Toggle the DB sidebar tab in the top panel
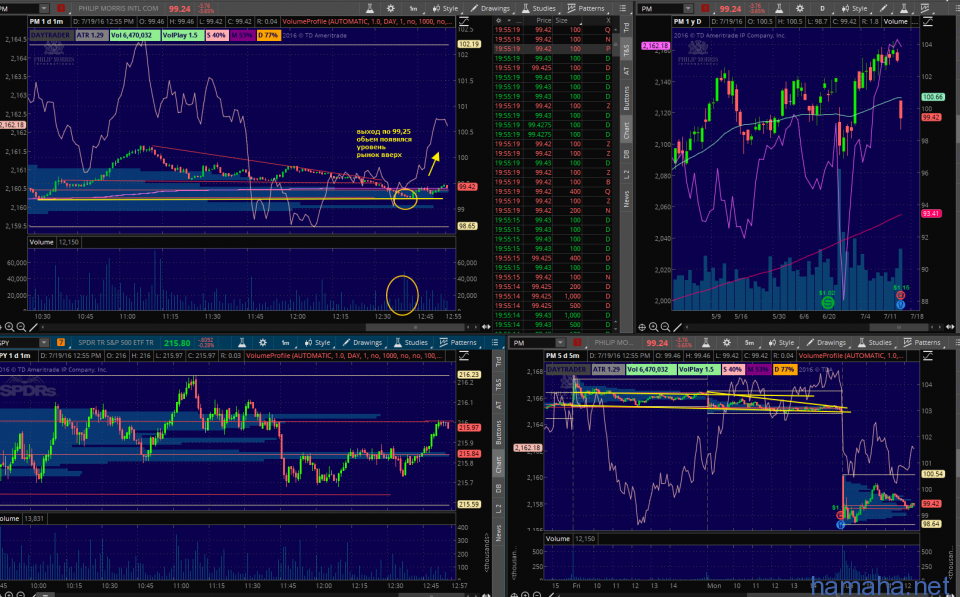The image size is (960, 597). [626, 154]
